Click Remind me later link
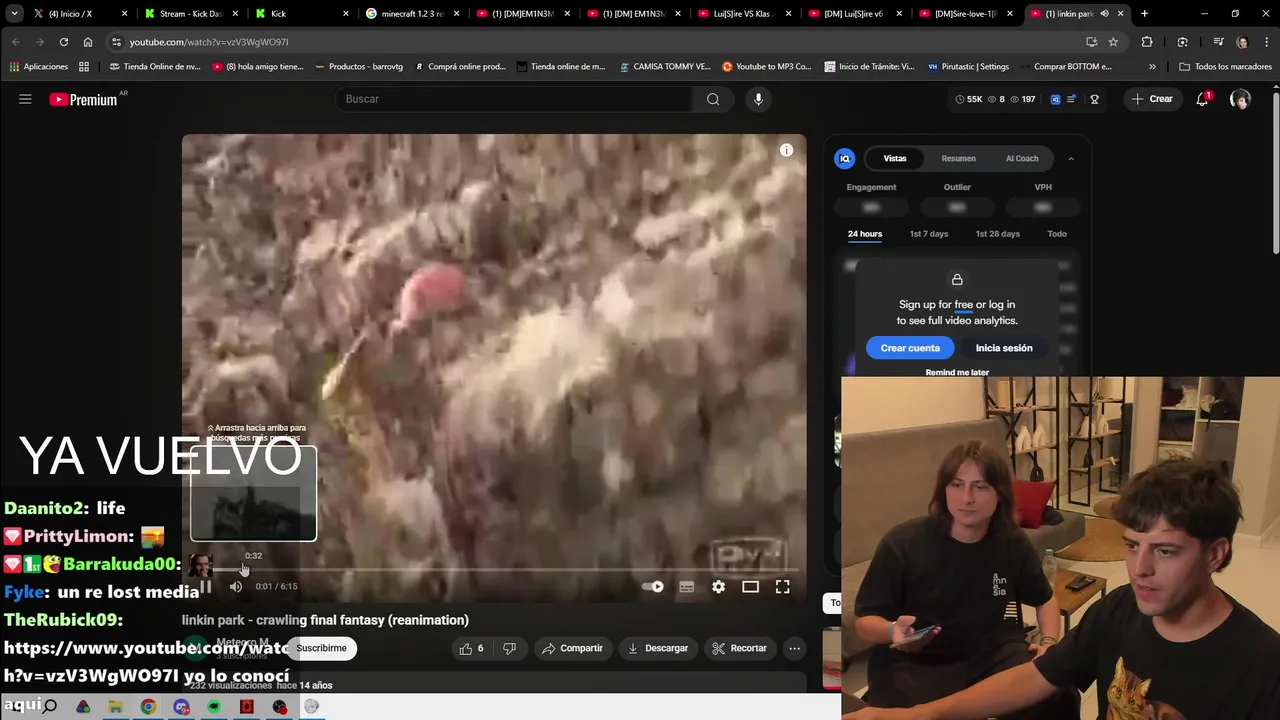The image size is (1280, 720). coord(957,372)
